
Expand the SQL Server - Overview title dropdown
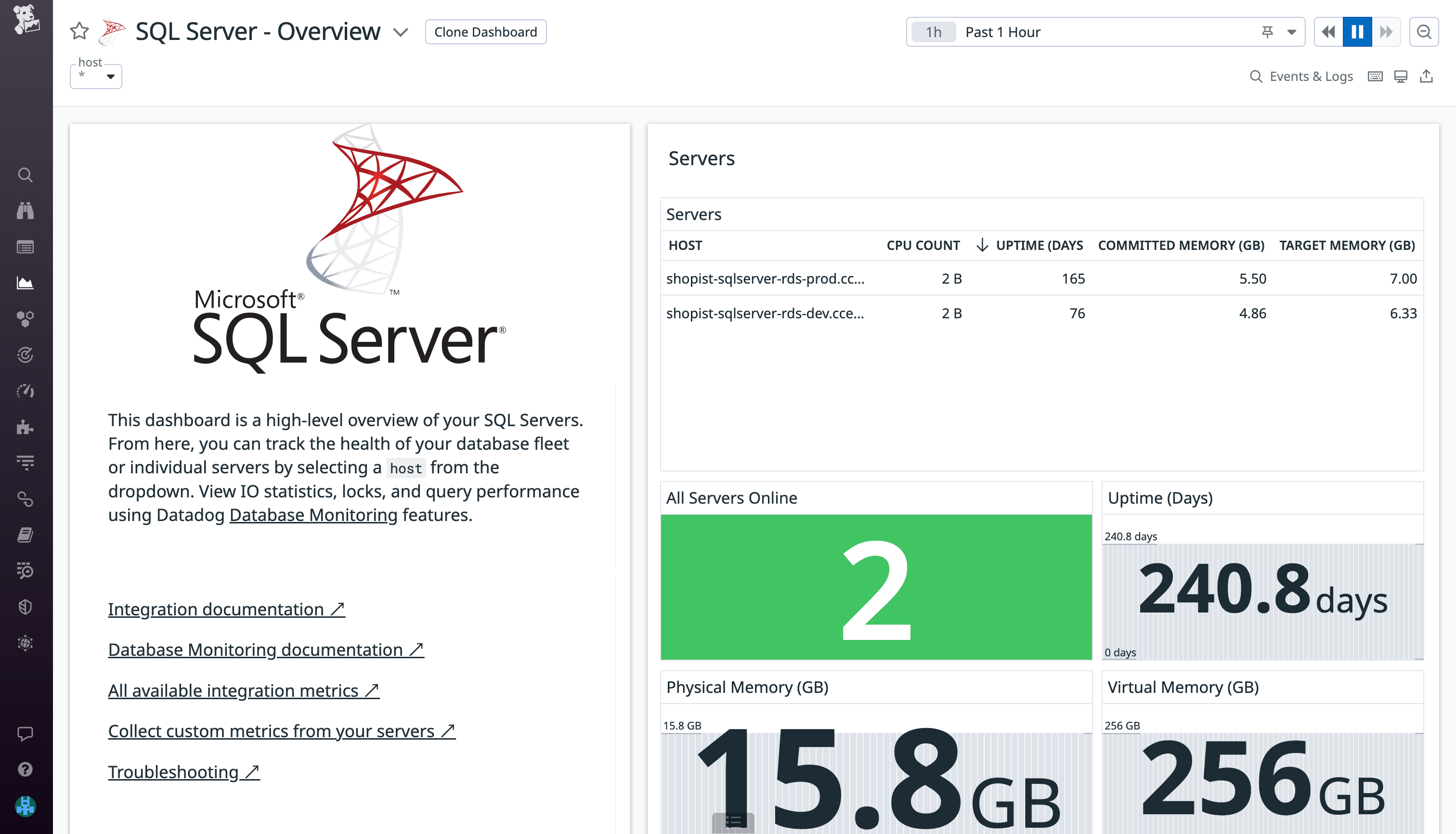point(401,32)
